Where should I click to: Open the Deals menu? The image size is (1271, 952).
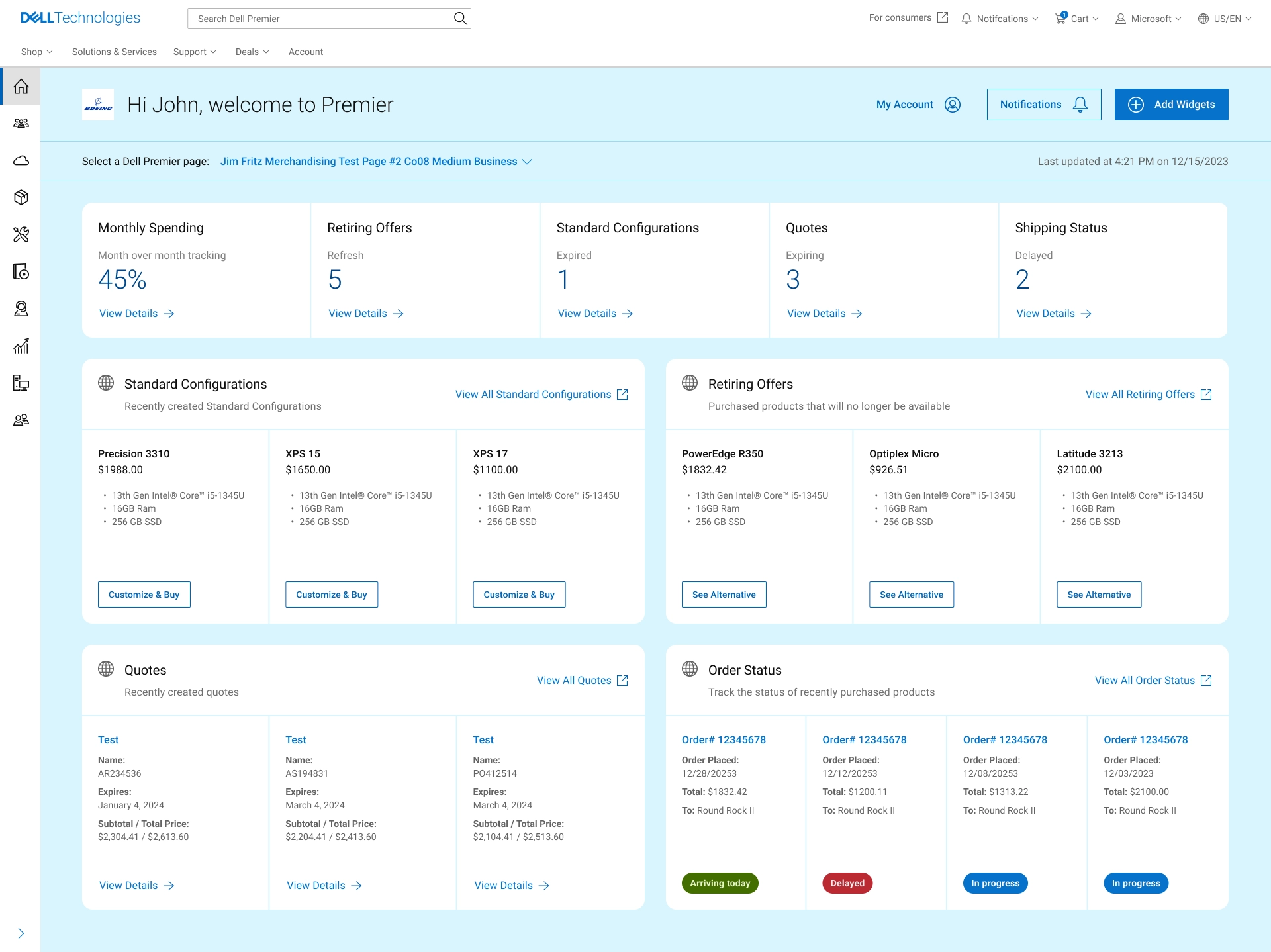coord(252,52)
